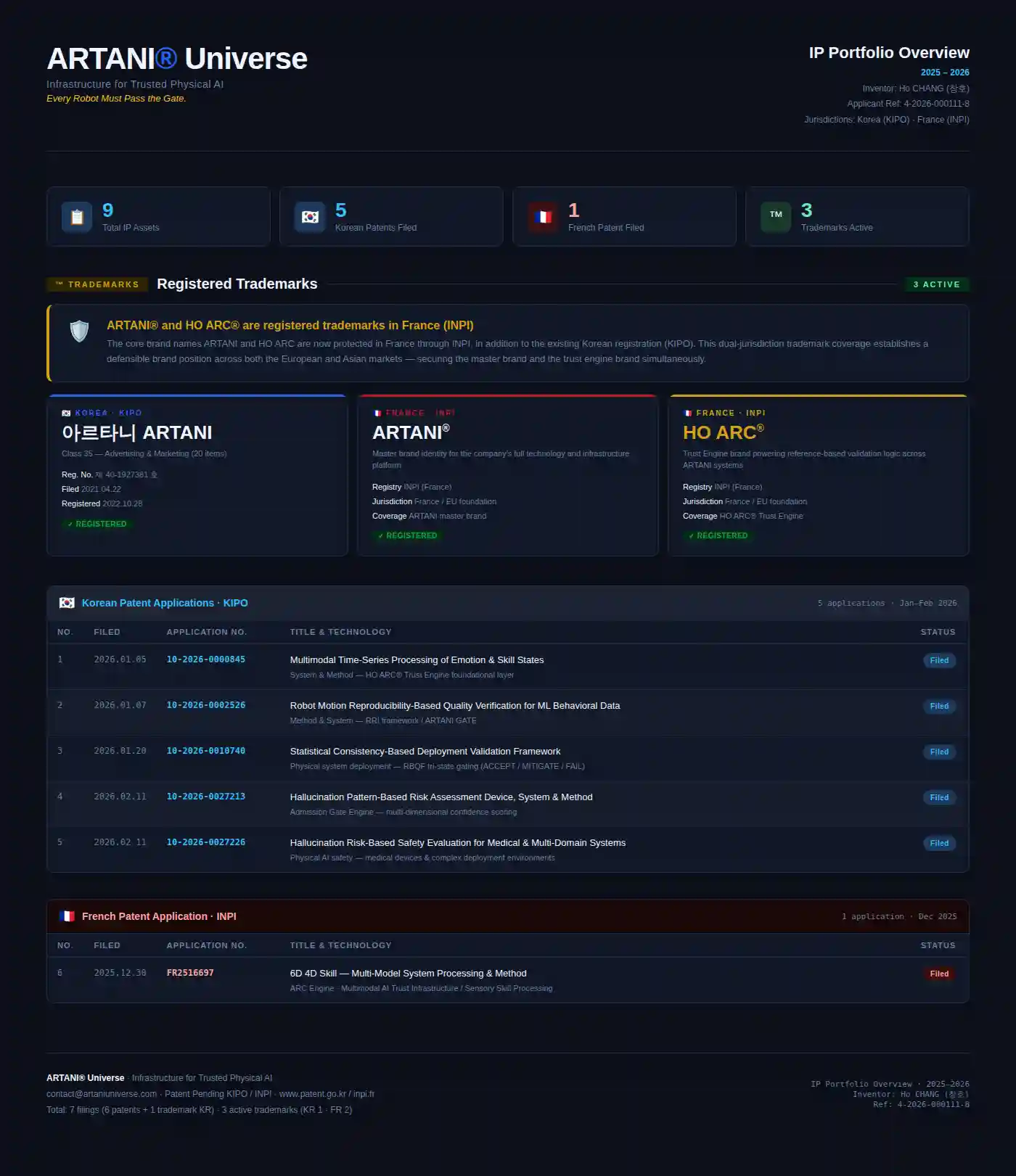
Task: Click the small flag in HO ARC card
Action: (x=687, y=414)
